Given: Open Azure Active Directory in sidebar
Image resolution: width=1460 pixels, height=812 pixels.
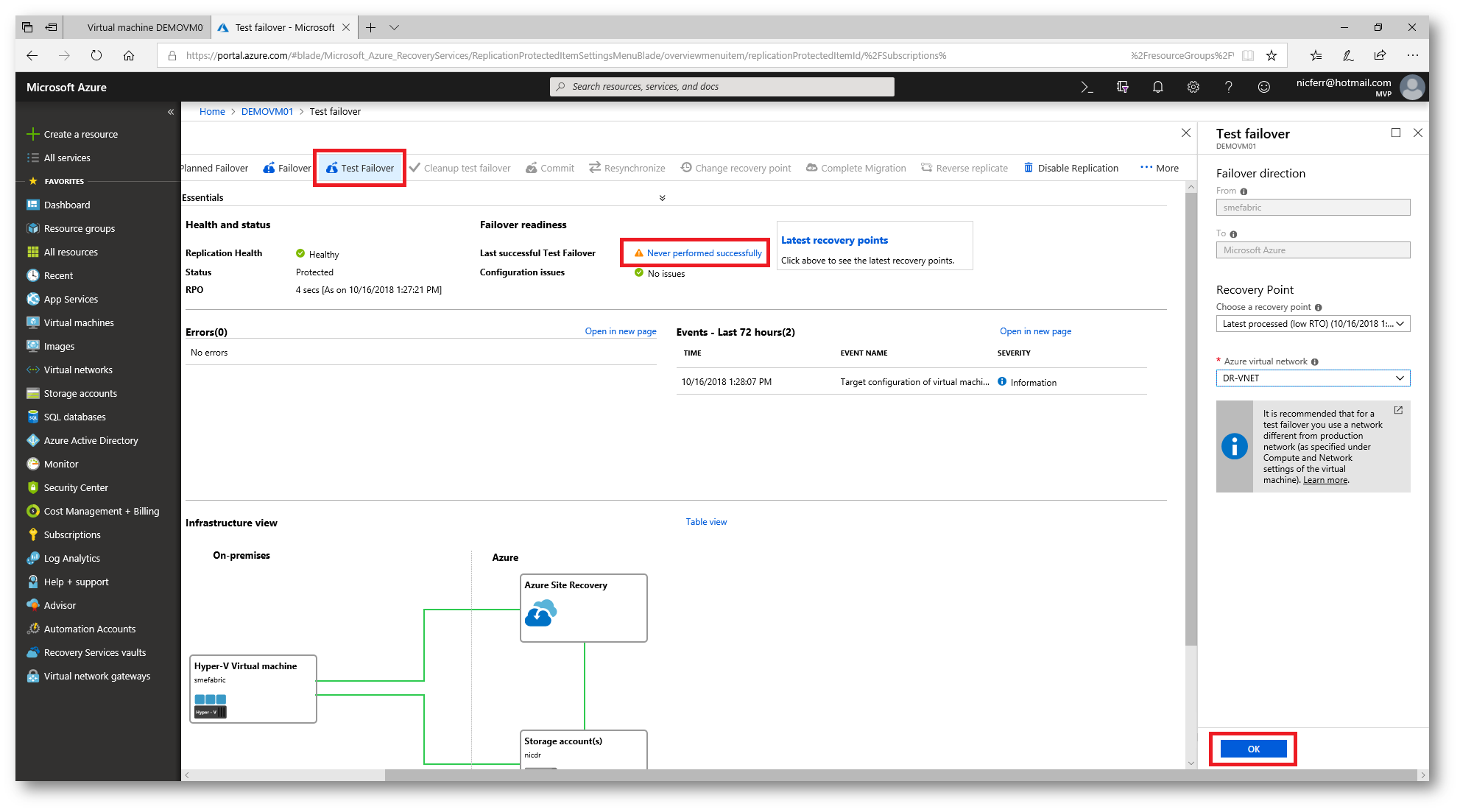Looking at the screenshot, I should coord(91,440).
